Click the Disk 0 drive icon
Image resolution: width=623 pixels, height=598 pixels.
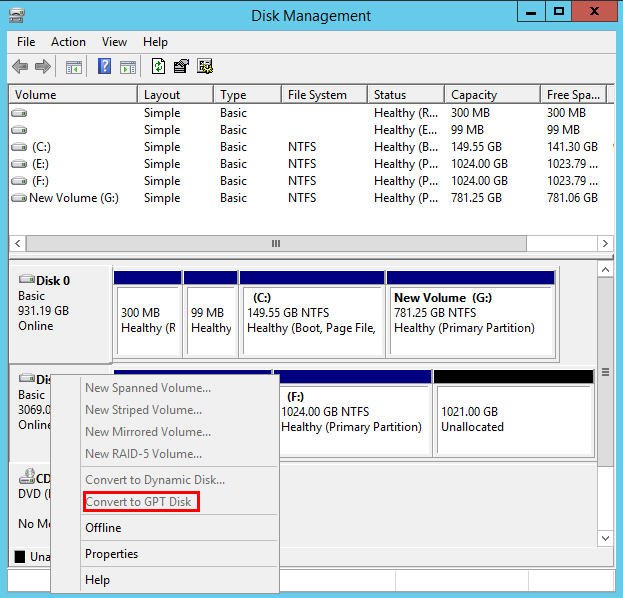click(x=27, y=279)
